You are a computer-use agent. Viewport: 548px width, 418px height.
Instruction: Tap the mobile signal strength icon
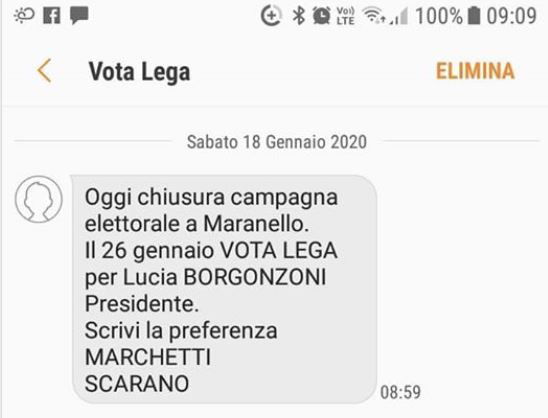[x=399, y=16]
